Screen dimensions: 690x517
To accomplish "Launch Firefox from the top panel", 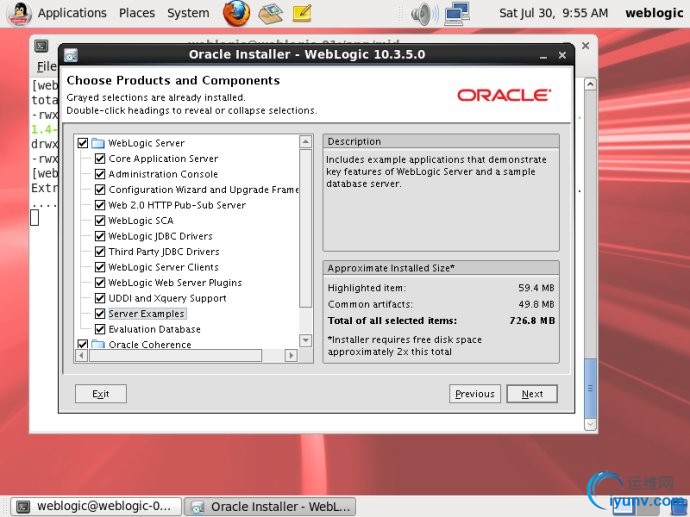I will tap(236, 13).
